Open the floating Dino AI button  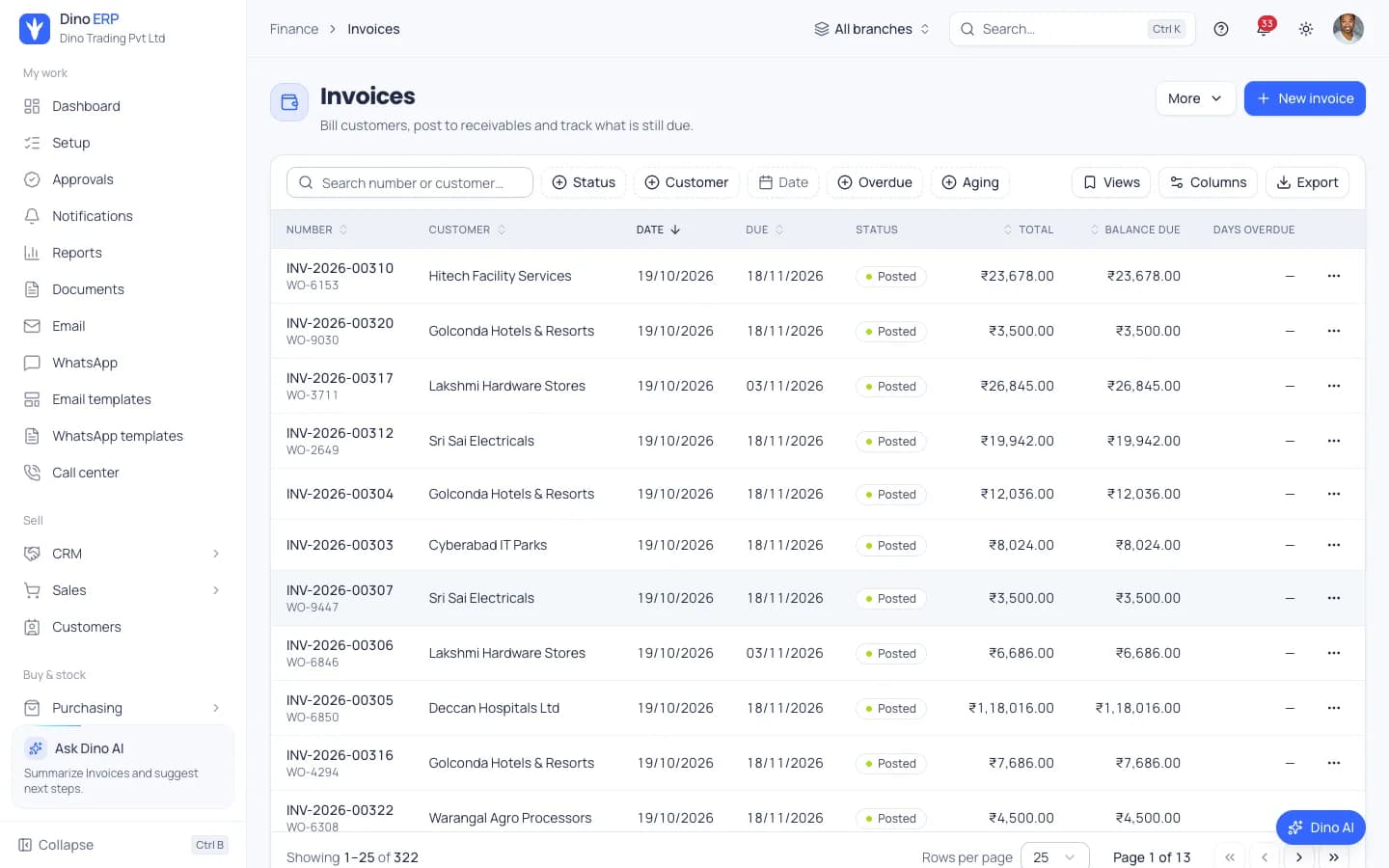(1321, 827)
